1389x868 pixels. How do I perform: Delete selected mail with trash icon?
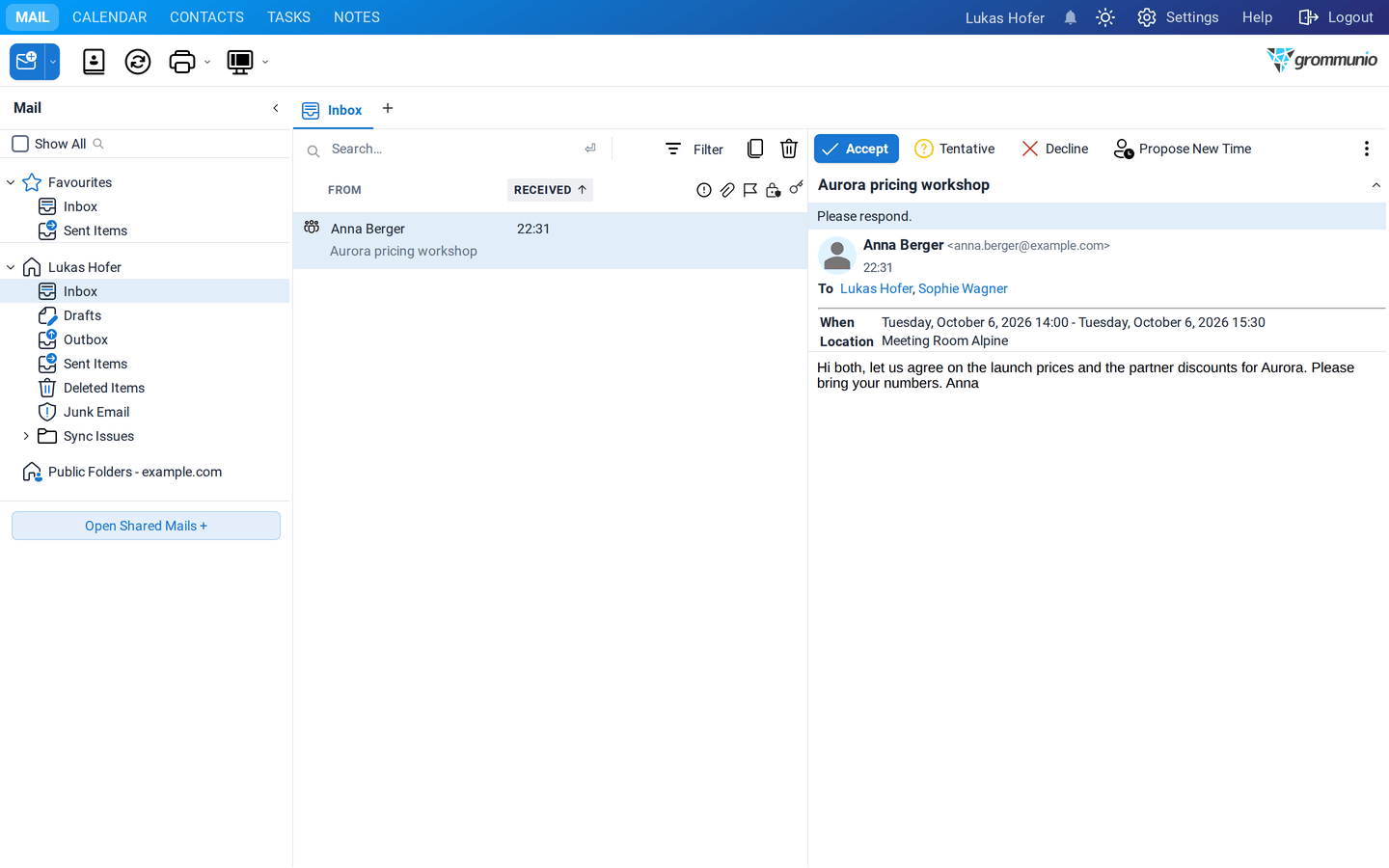click(789, 149)
